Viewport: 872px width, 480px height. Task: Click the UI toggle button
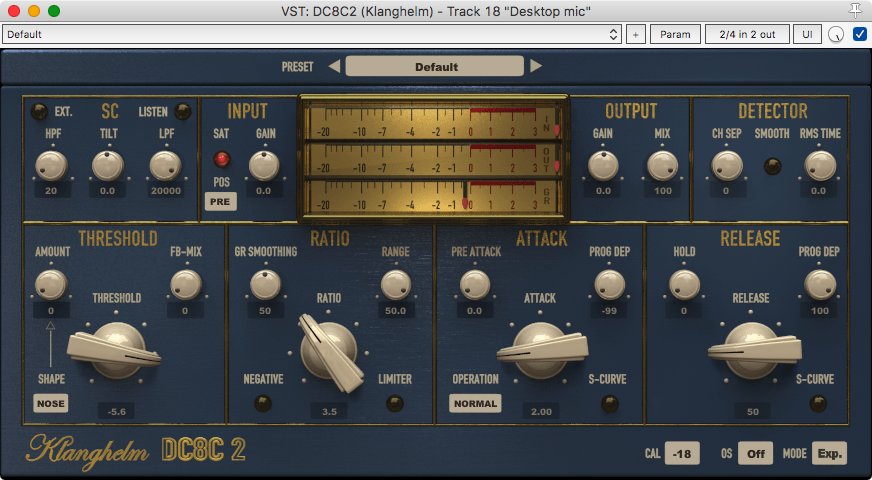point(807,34)
